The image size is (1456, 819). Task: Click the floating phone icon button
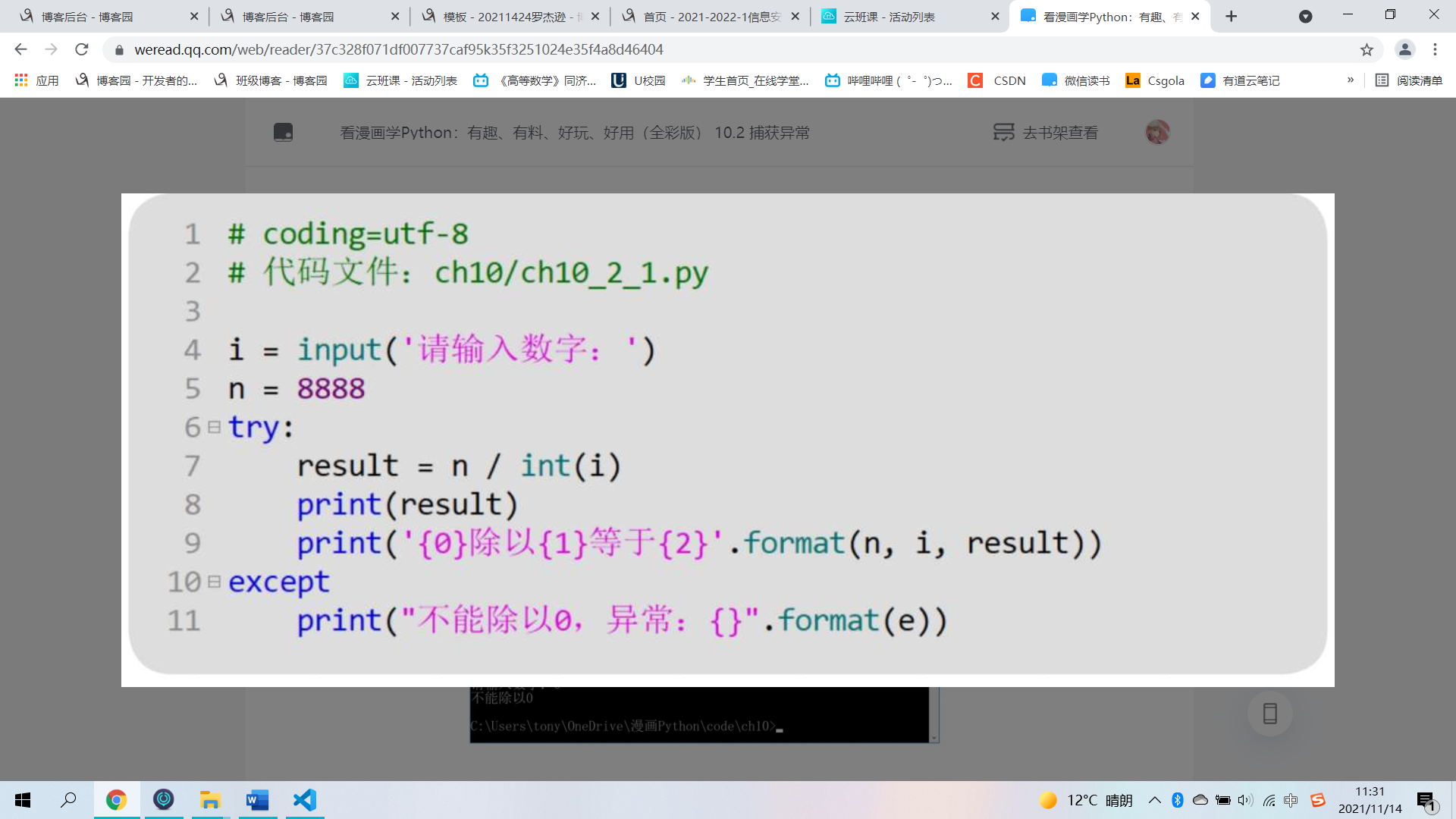[x=1270, y=714]
